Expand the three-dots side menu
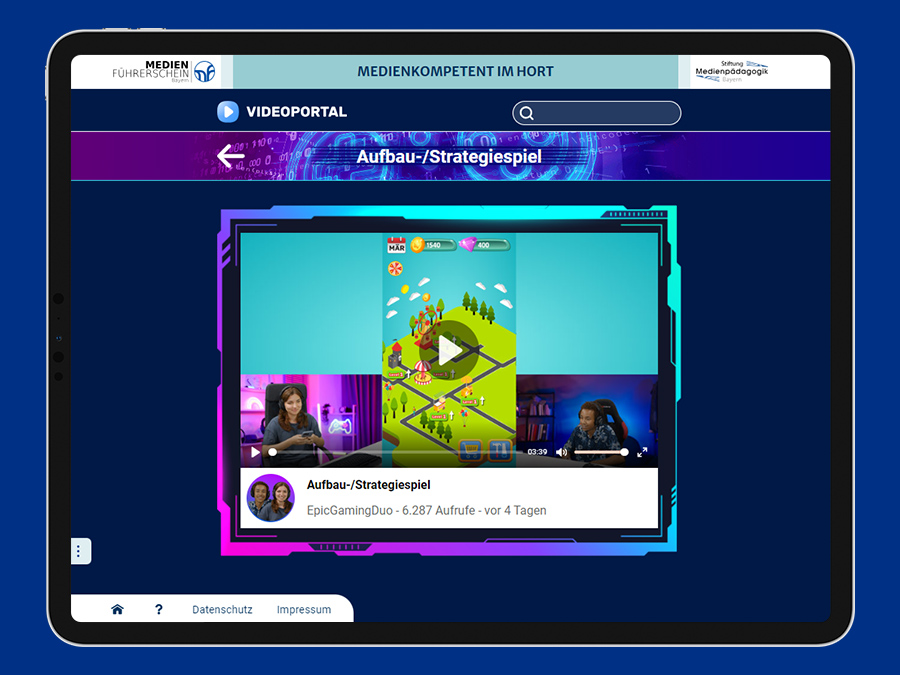The image size is (900, 675). click(x=79, y=551)
